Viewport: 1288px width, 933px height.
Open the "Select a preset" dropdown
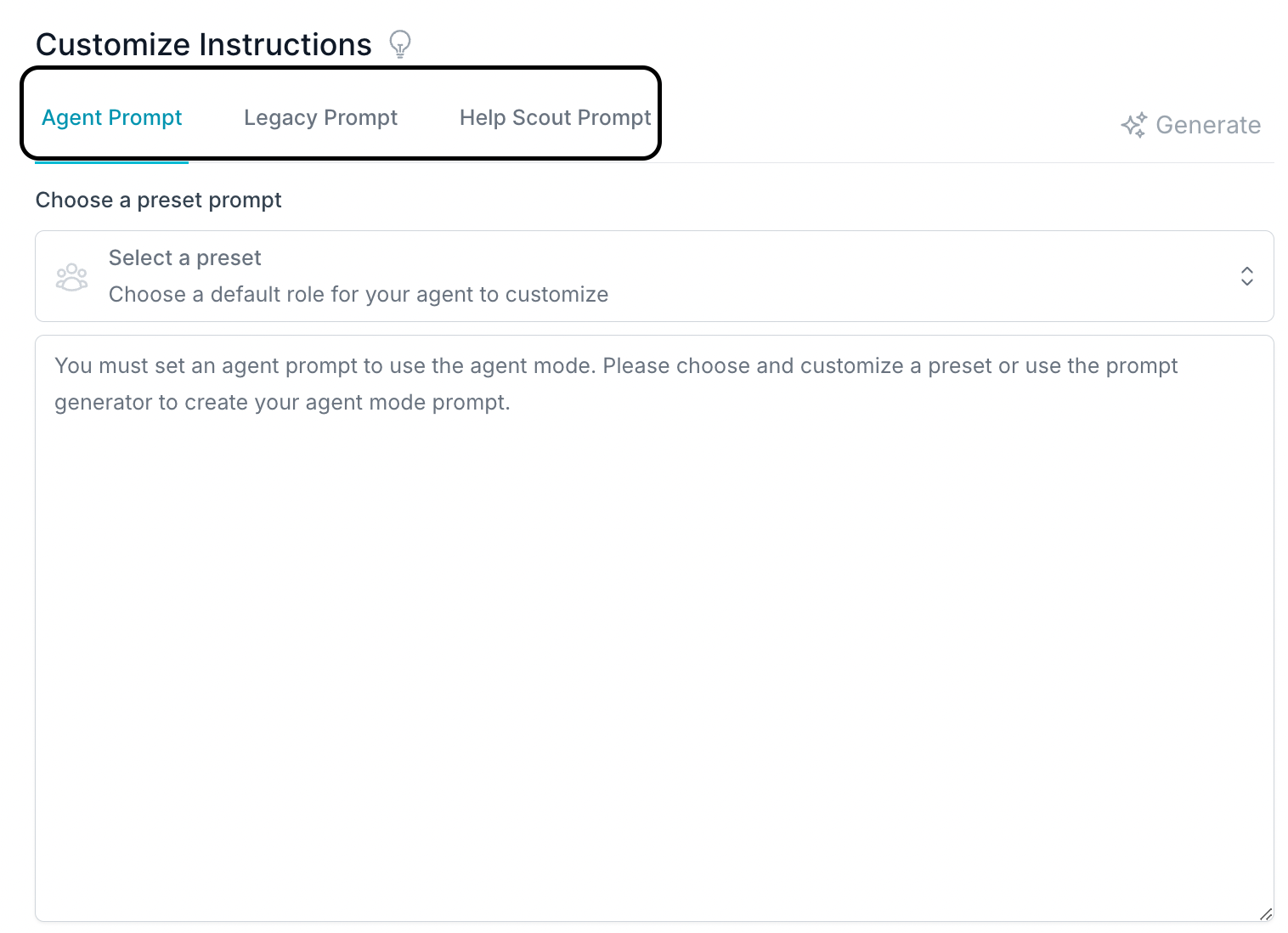[654, 276]
